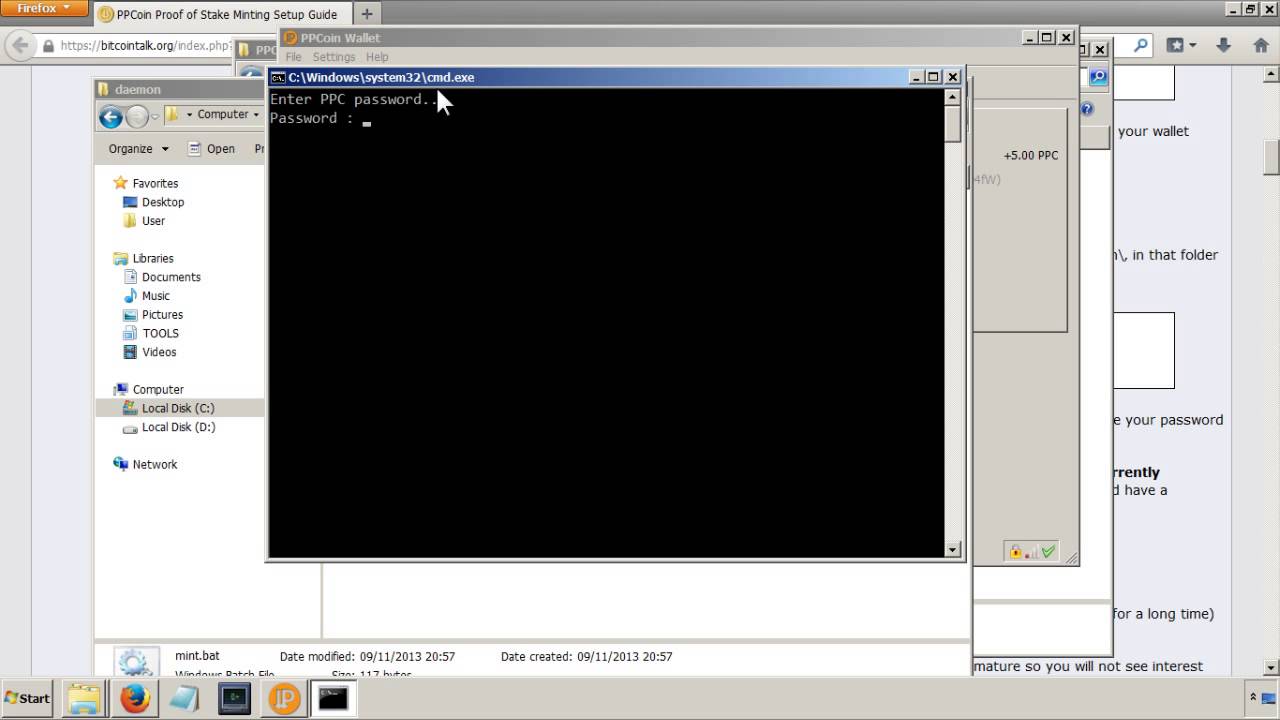This screenshot has height=720, width=1280.
Task: Switch to PPCoin Wallet taskbar icon
Action: 284,699
